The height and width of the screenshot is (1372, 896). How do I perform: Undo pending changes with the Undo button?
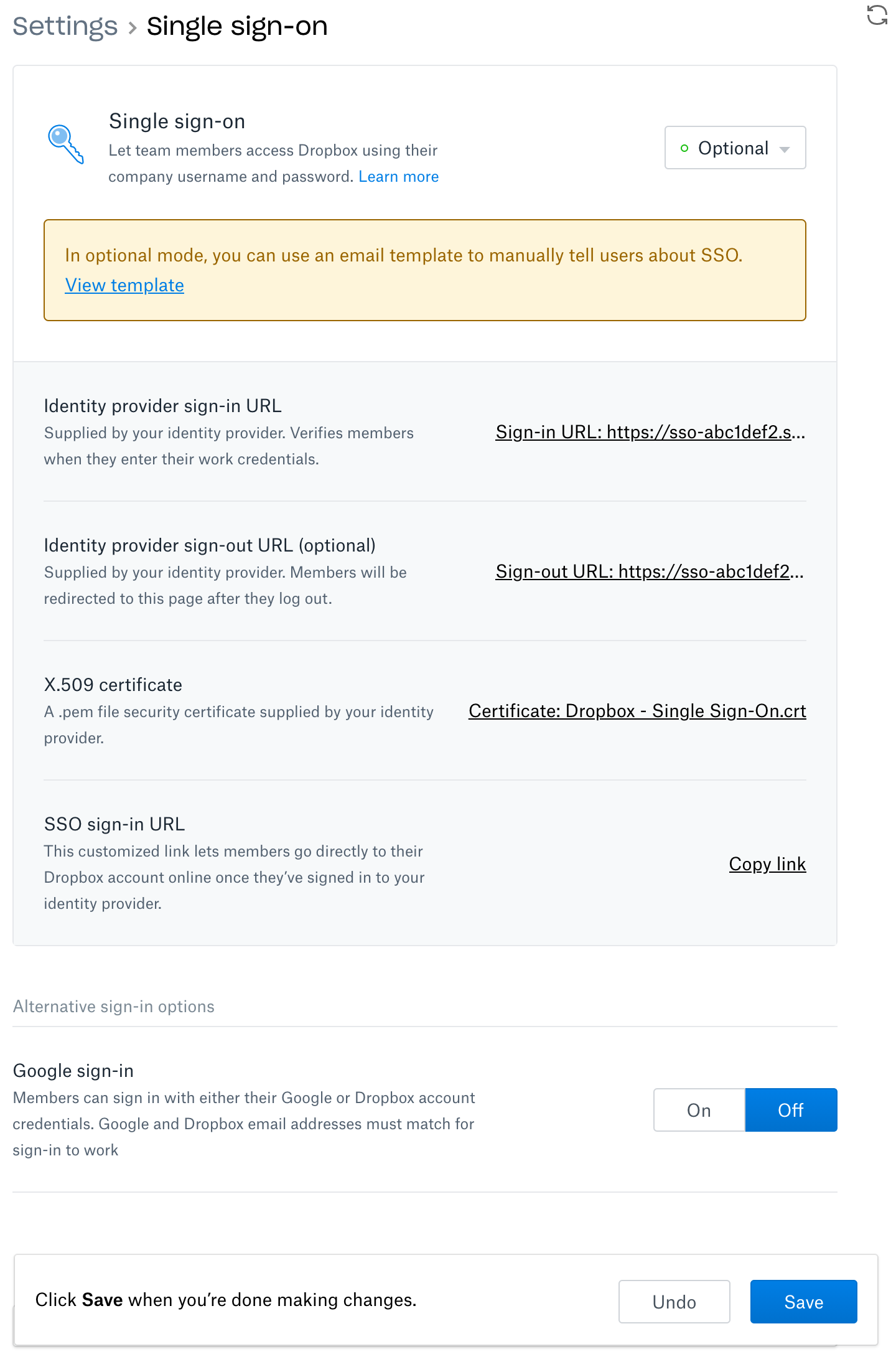(674, 1301)
